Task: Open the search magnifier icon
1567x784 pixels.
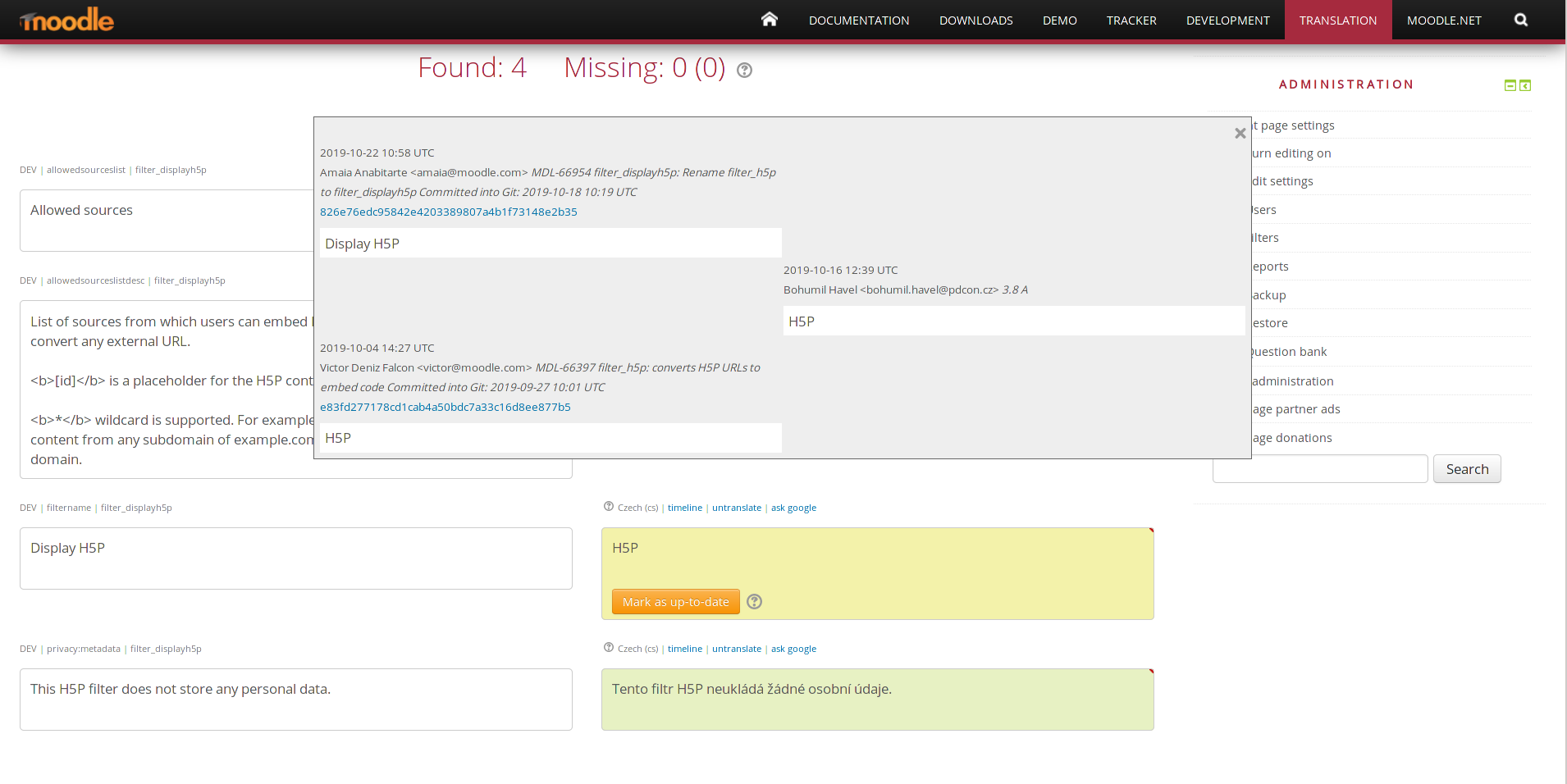Action: click(x=1521, y=20)
